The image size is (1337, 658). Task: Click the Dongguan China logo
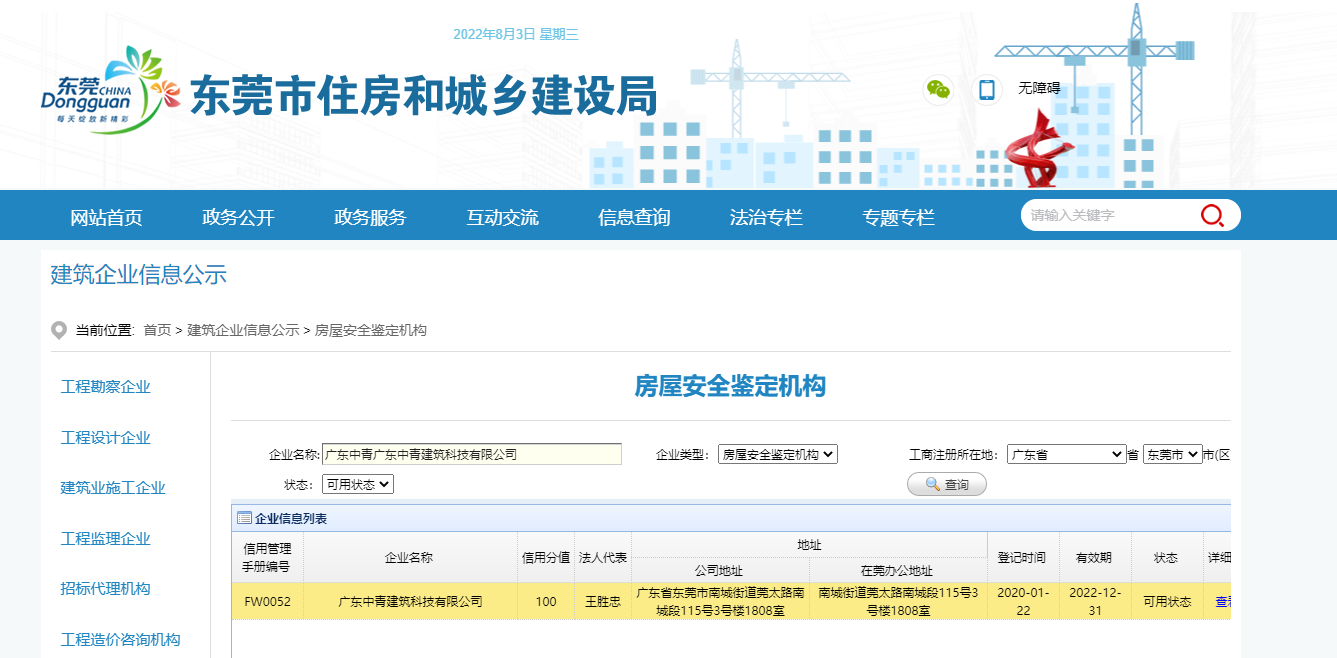pos(100,91)
